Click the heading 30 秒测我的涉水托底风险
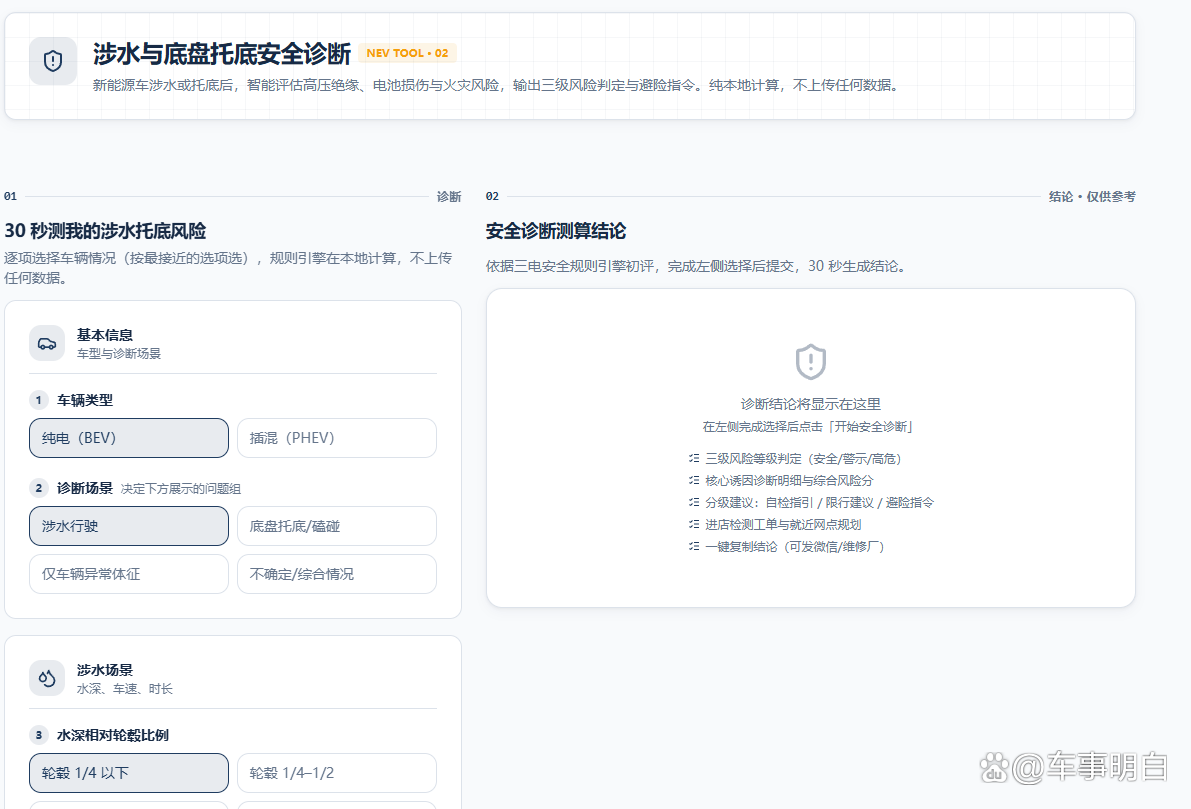This screenshot has height=809, width=1191. (106, 231)
